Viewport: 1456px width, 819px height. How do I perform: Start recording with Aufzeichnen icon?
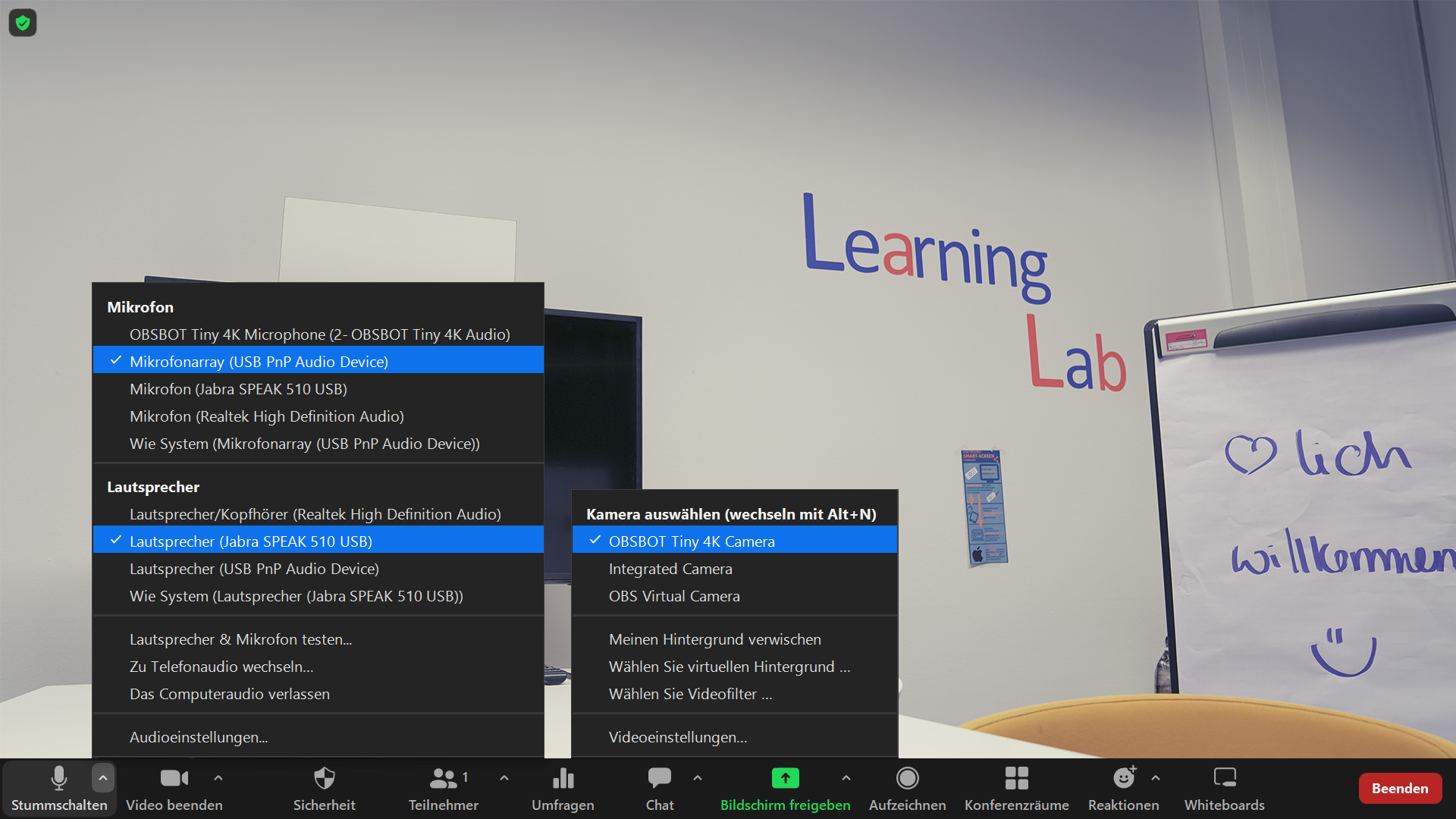pos(907,779)
